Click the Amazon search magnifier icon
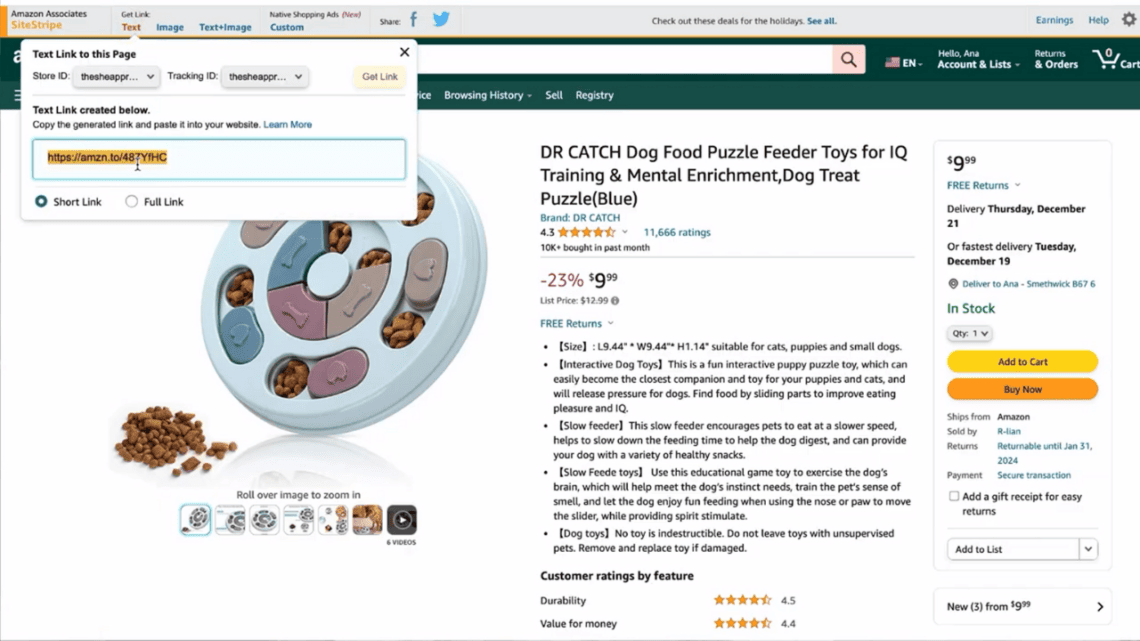 [847, 59]
